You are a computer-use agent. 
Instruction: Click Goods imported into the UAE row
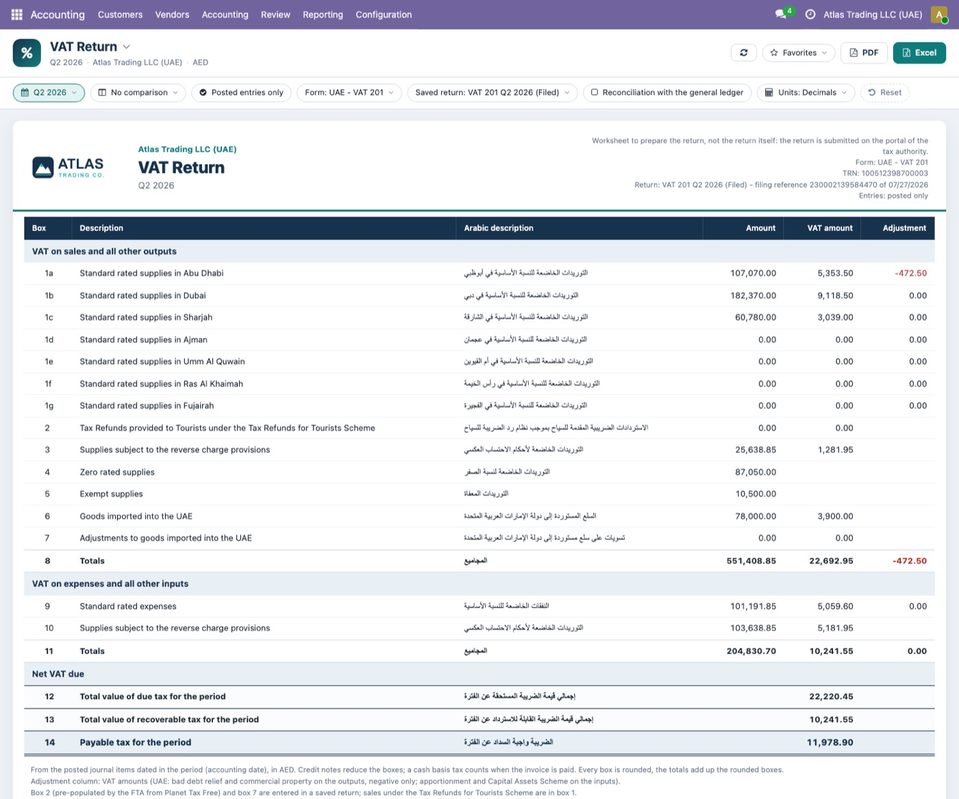(x=479, y=516)
